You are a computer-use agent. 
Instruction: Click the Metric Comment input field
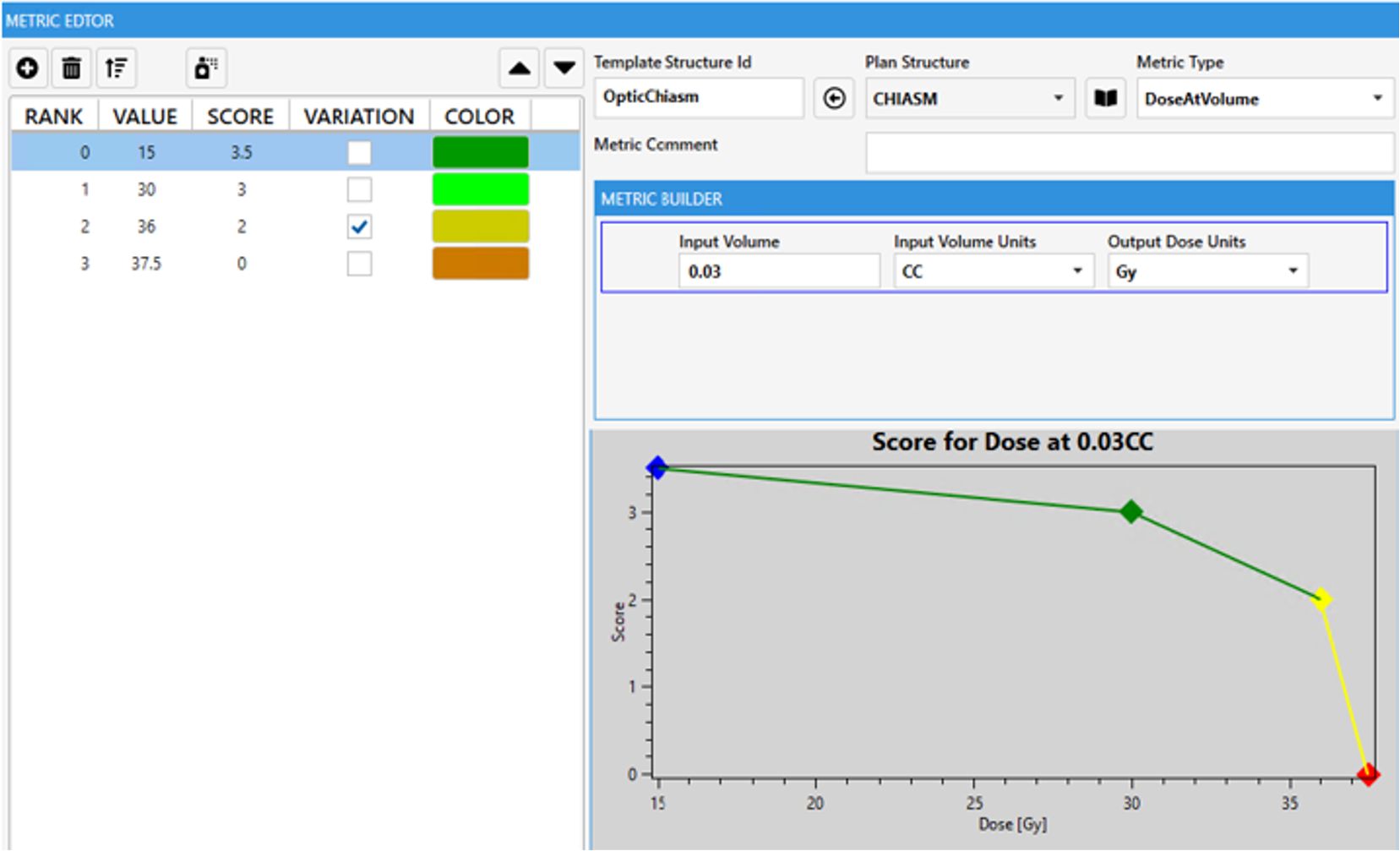coord(1130,153)
